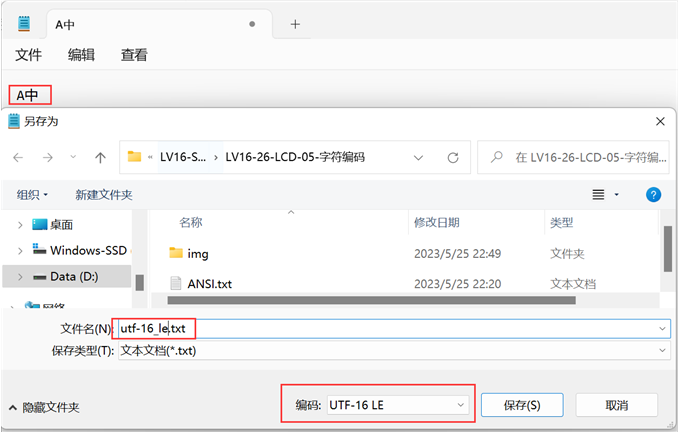Image resolution: width=679 pixels, height=433 pixels.
Task: Click the forward navigation arrow
Action: (46, 157)
